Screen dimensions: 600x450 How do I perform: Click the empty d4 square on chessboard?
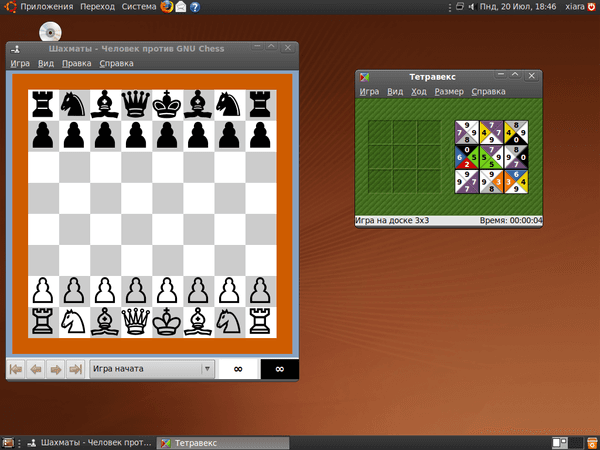coord(136,229)
